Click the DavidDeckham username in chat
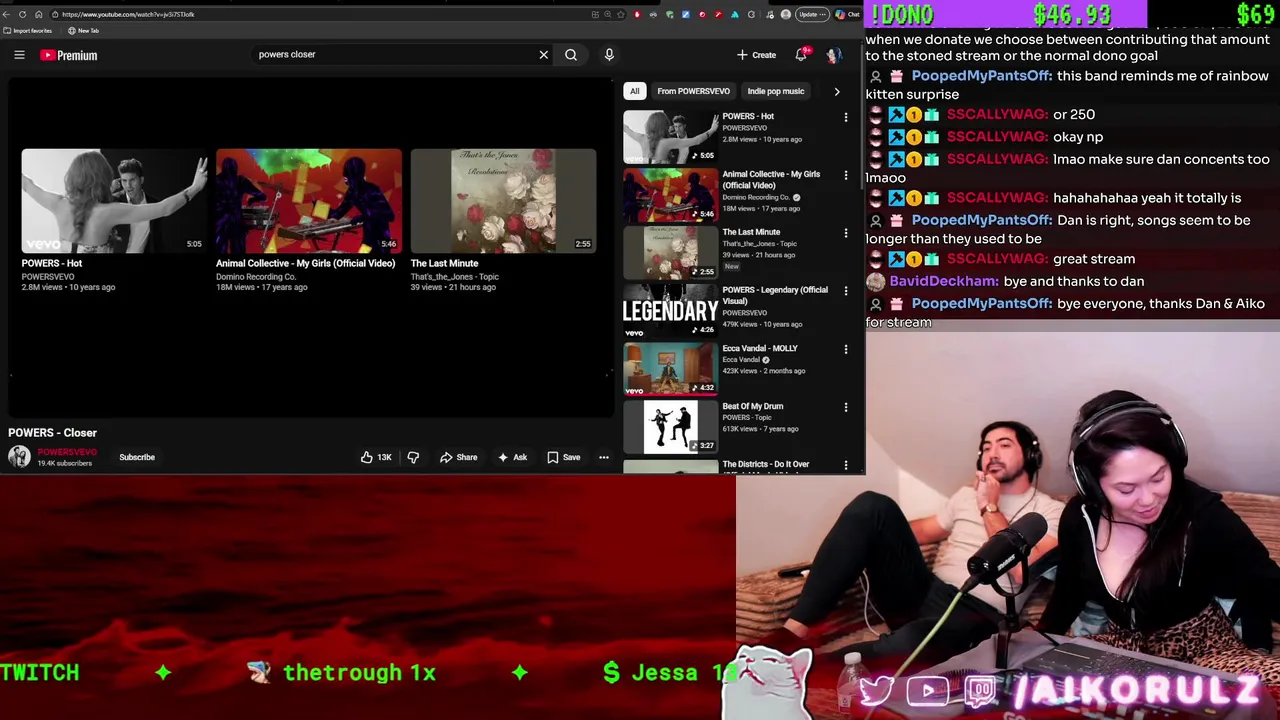 (x=943, y=282)
